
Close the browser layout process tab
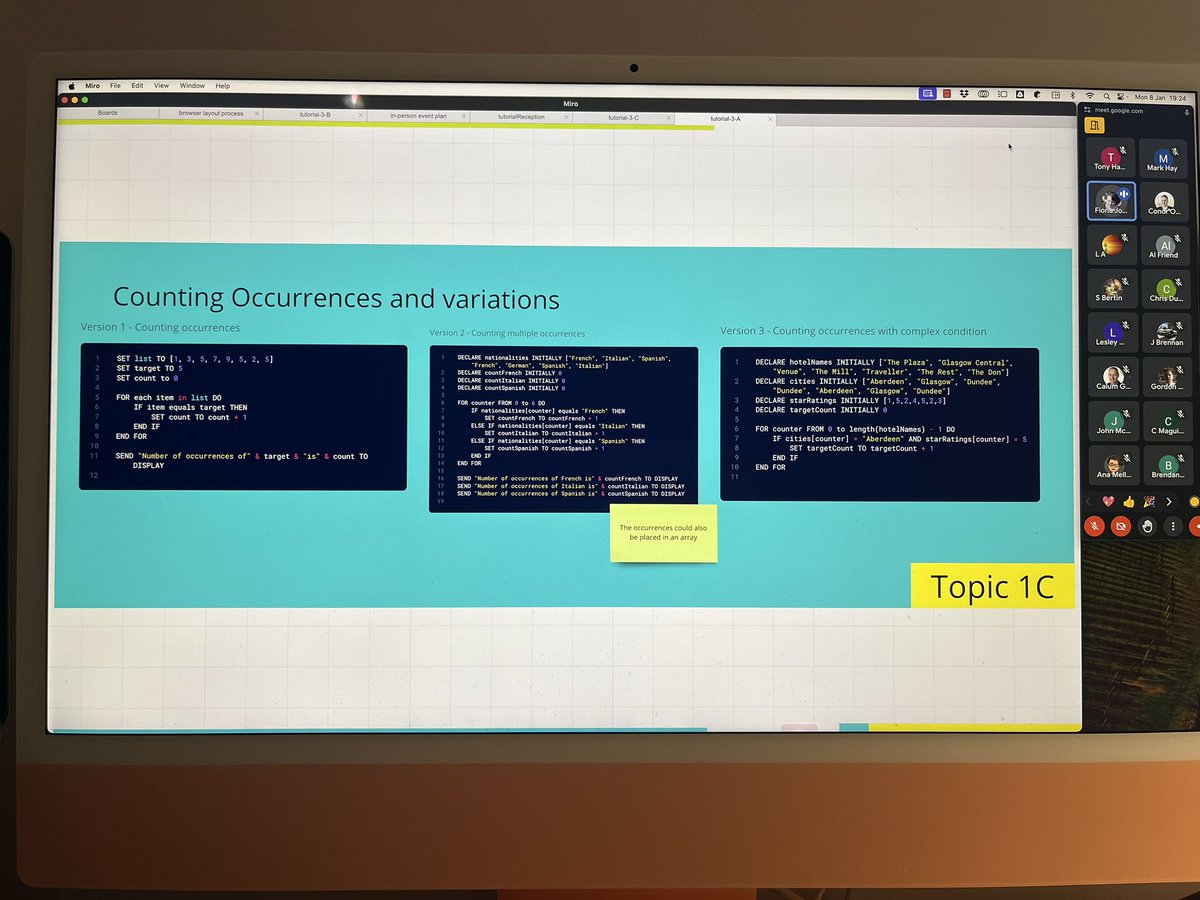[x=257, y=114]
